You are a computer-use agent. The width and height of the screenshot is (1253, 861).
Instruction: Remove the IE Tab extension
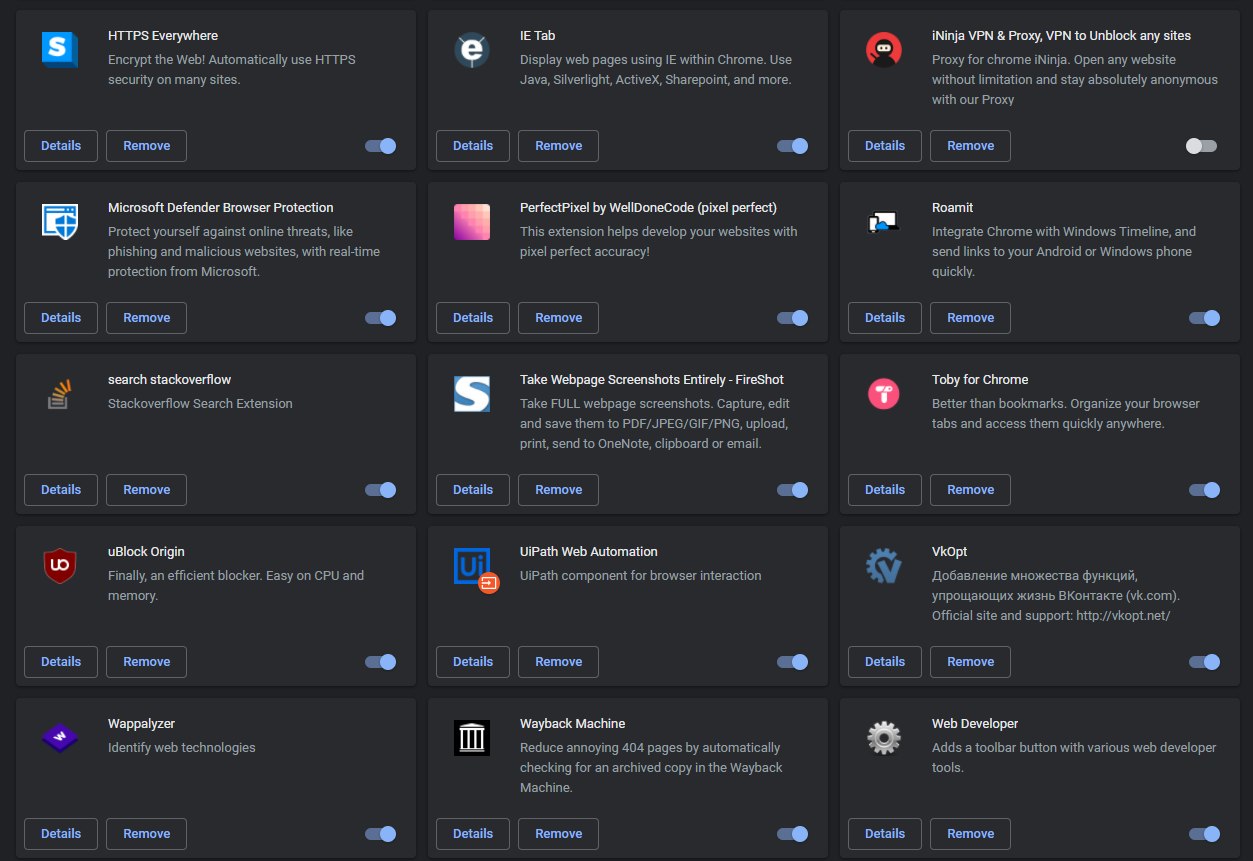click(x=558, y=146)
